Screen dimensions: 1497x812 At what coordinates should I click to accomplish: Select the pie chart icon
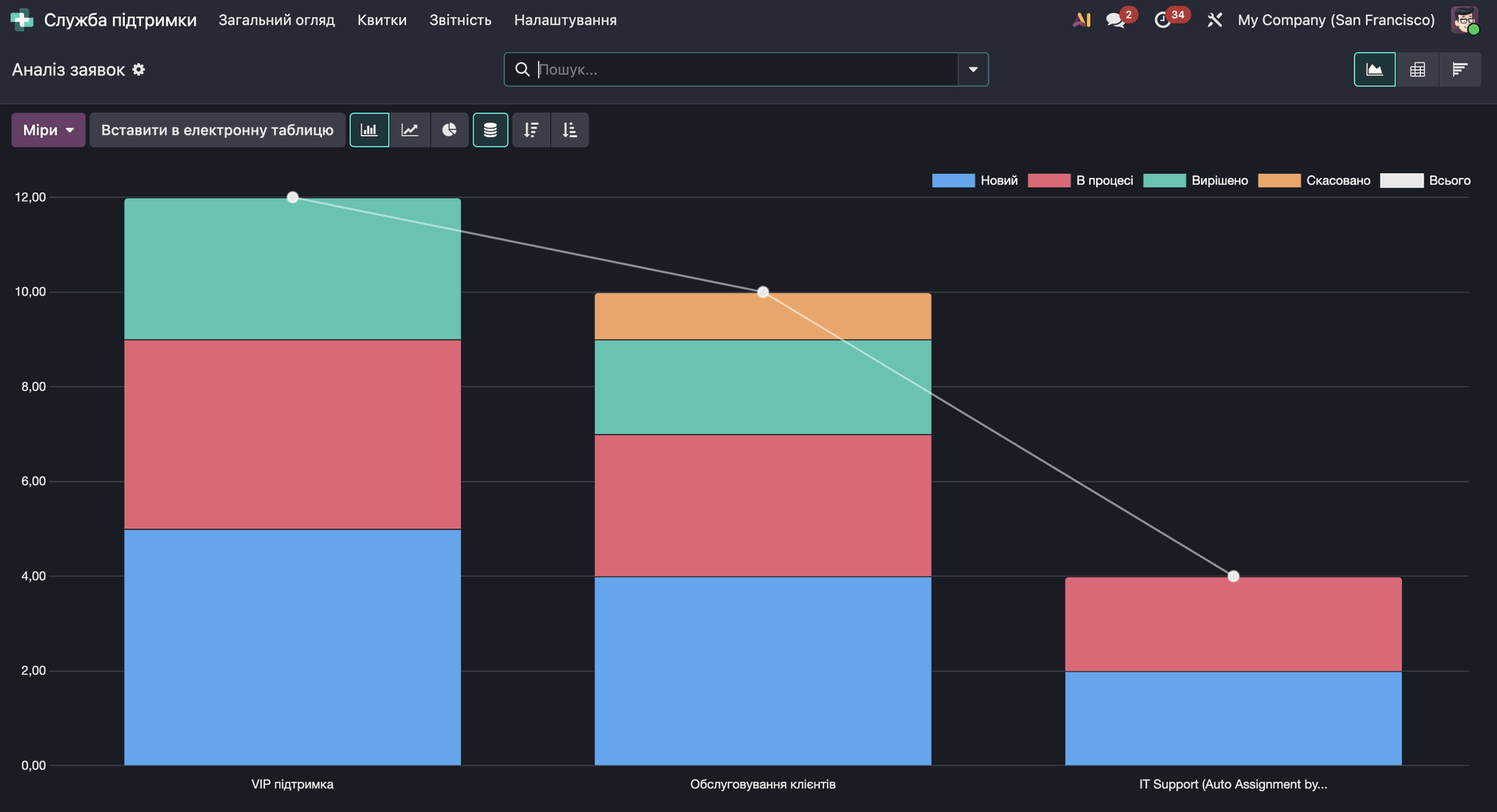tap(450, 130)
